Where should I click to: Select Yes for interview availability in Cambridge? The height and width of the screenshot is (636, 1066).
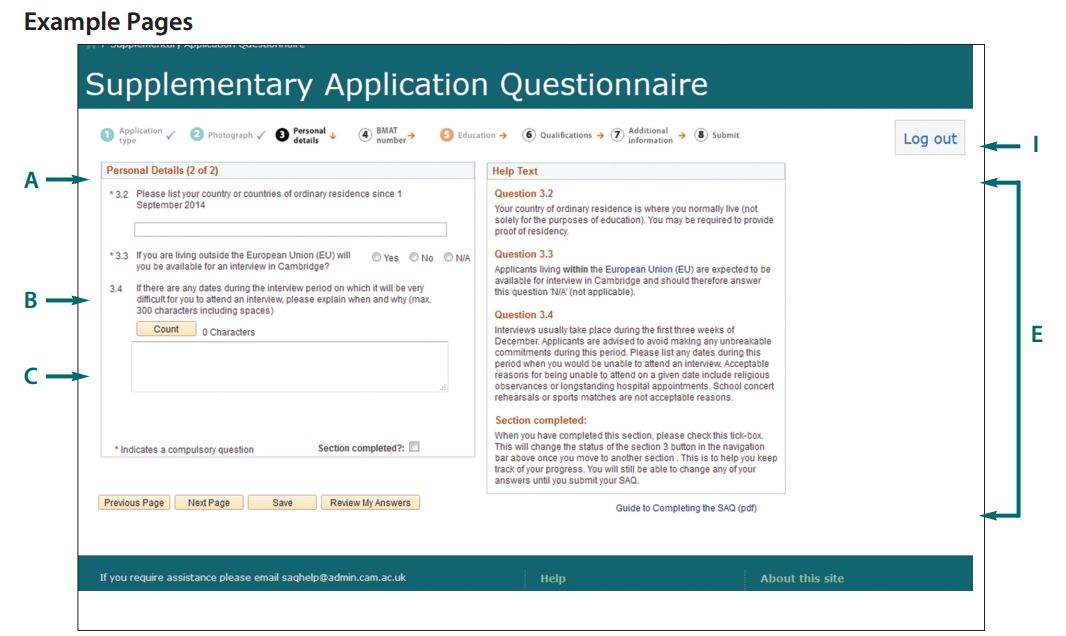tap(377, 258)
